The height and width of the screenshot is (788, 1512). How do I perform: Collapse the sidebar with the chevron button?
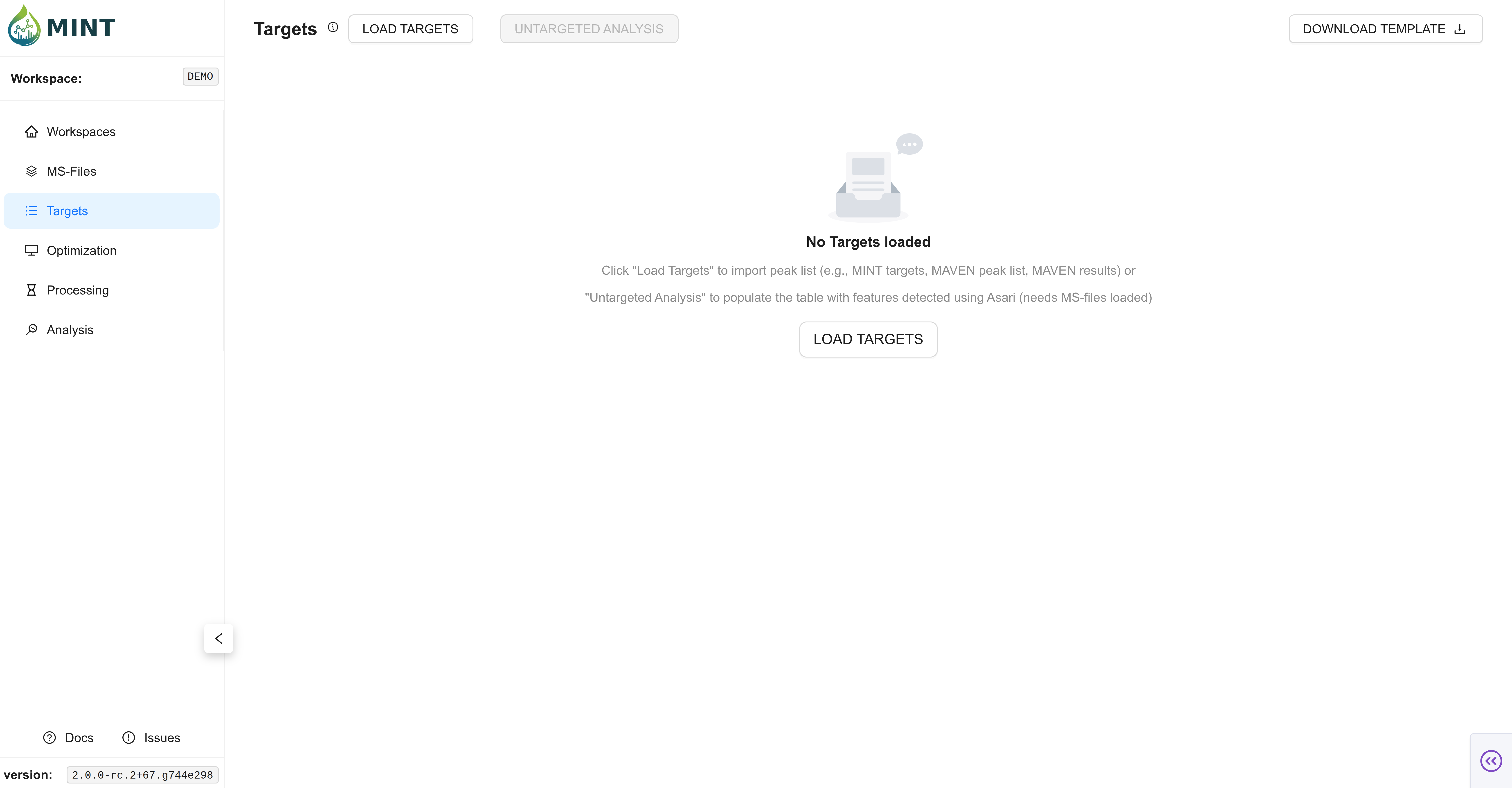[x=218, y=638]
